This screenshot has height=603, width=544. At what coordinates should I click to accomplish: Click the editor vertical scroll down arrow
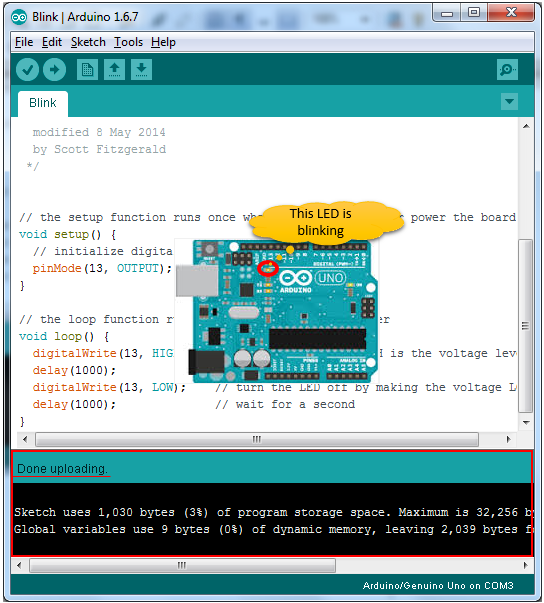tap(526, 423)
